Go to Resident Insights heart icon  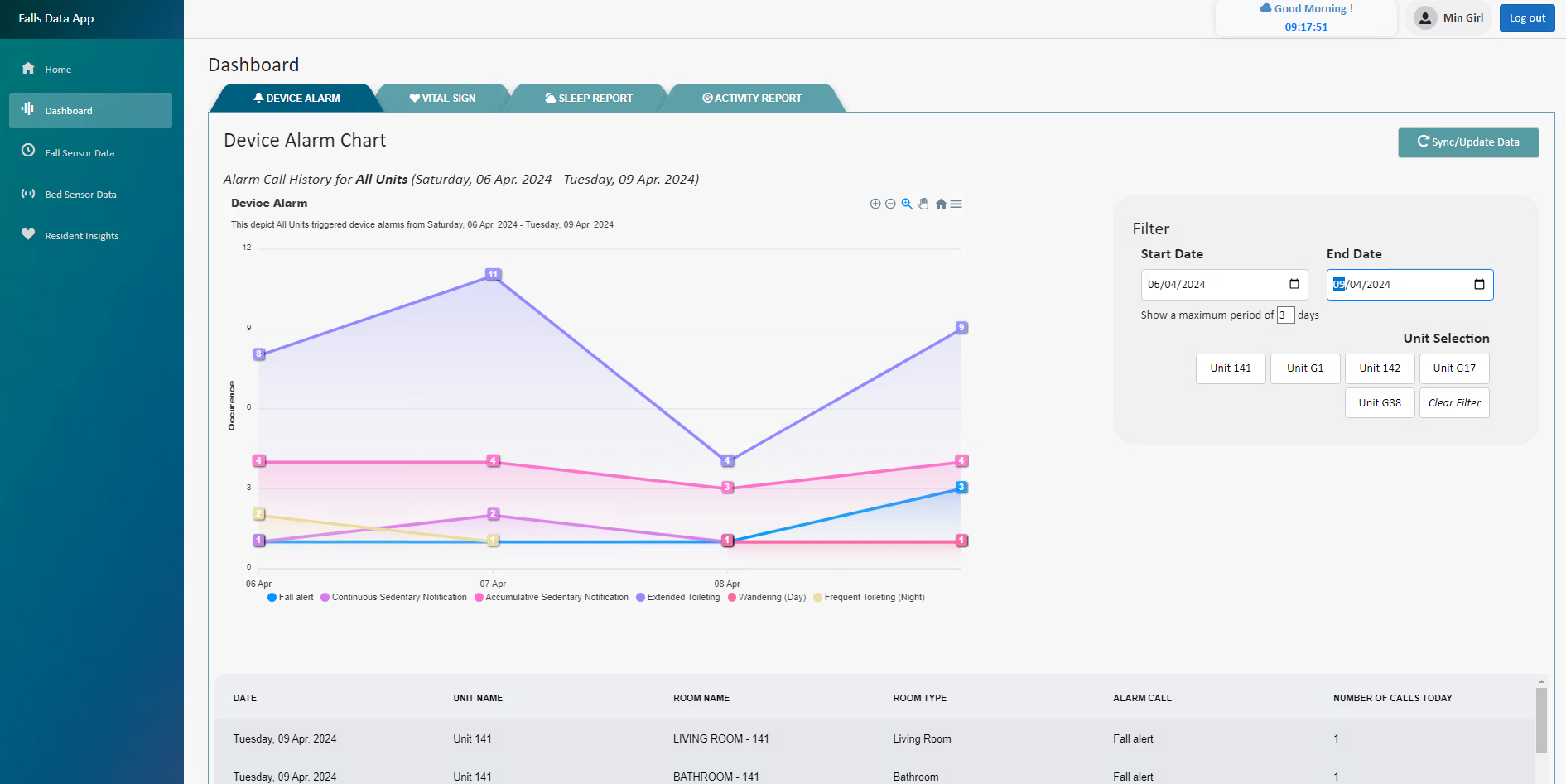coord(28,234)
